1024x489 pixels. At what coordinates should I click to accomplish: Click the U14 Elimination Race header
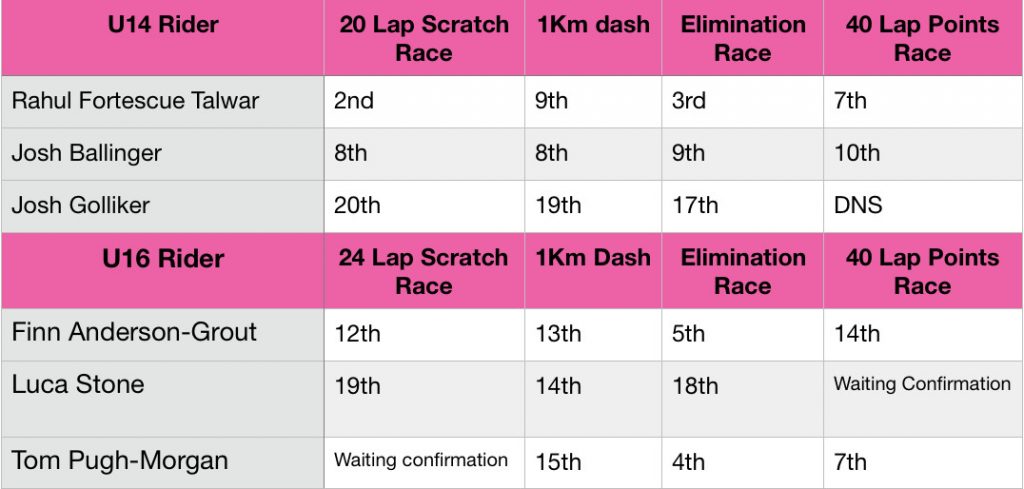[x=743, y=38]
